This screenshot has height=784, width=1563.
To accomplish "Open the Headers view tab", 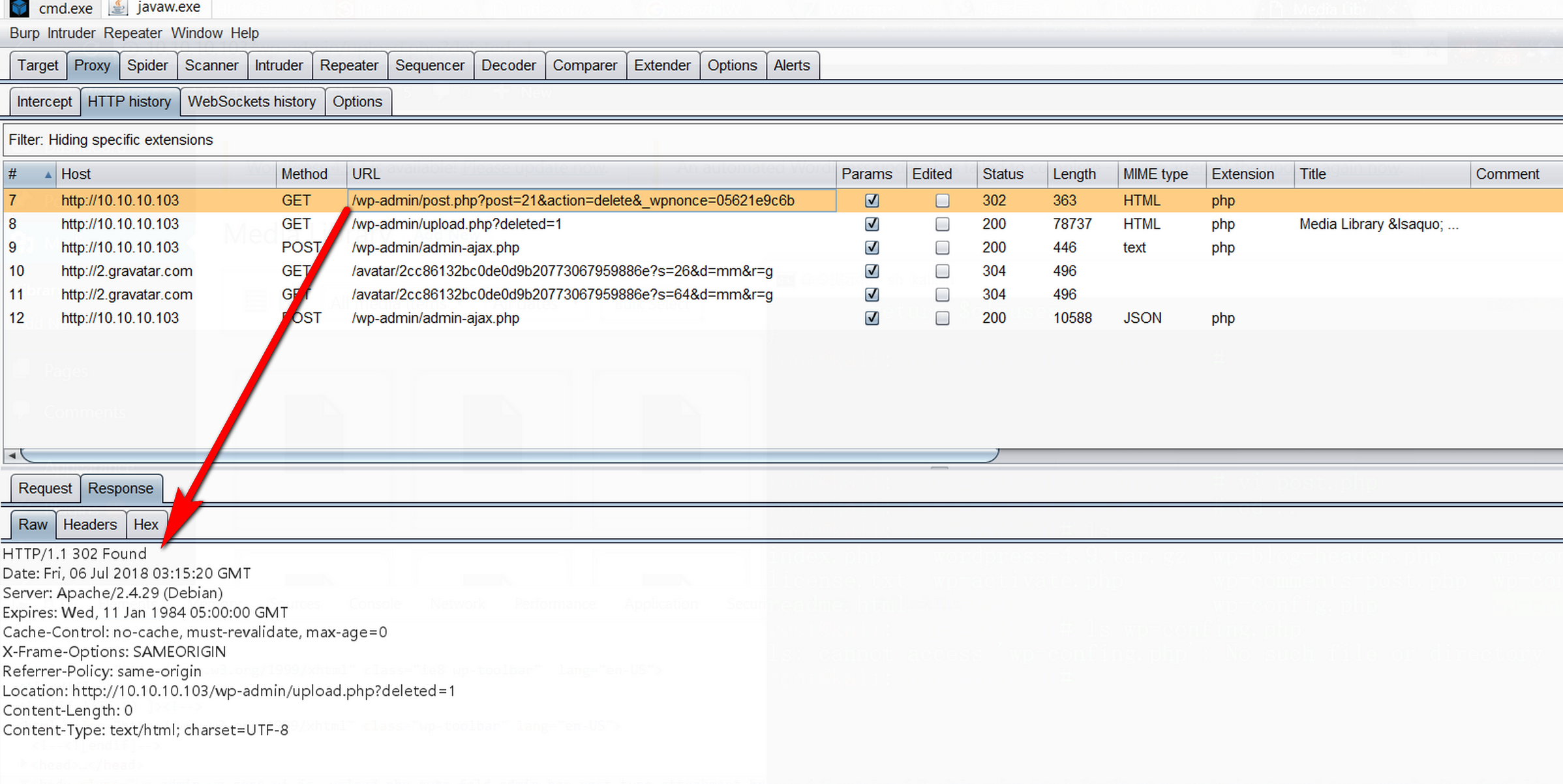I will click(x=89, y=524).
